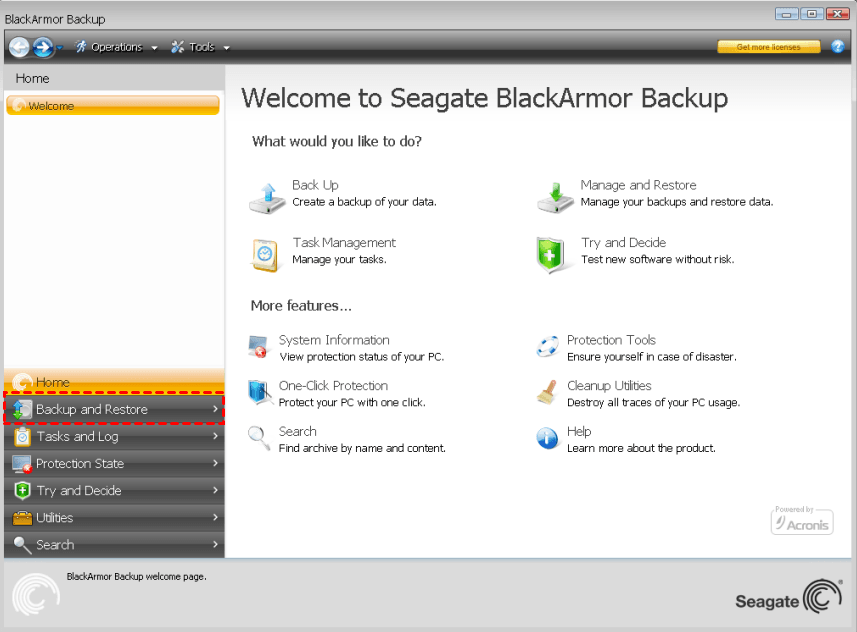
Task: Open the Operations dropdown menu
Action: (x=116, y=47)
